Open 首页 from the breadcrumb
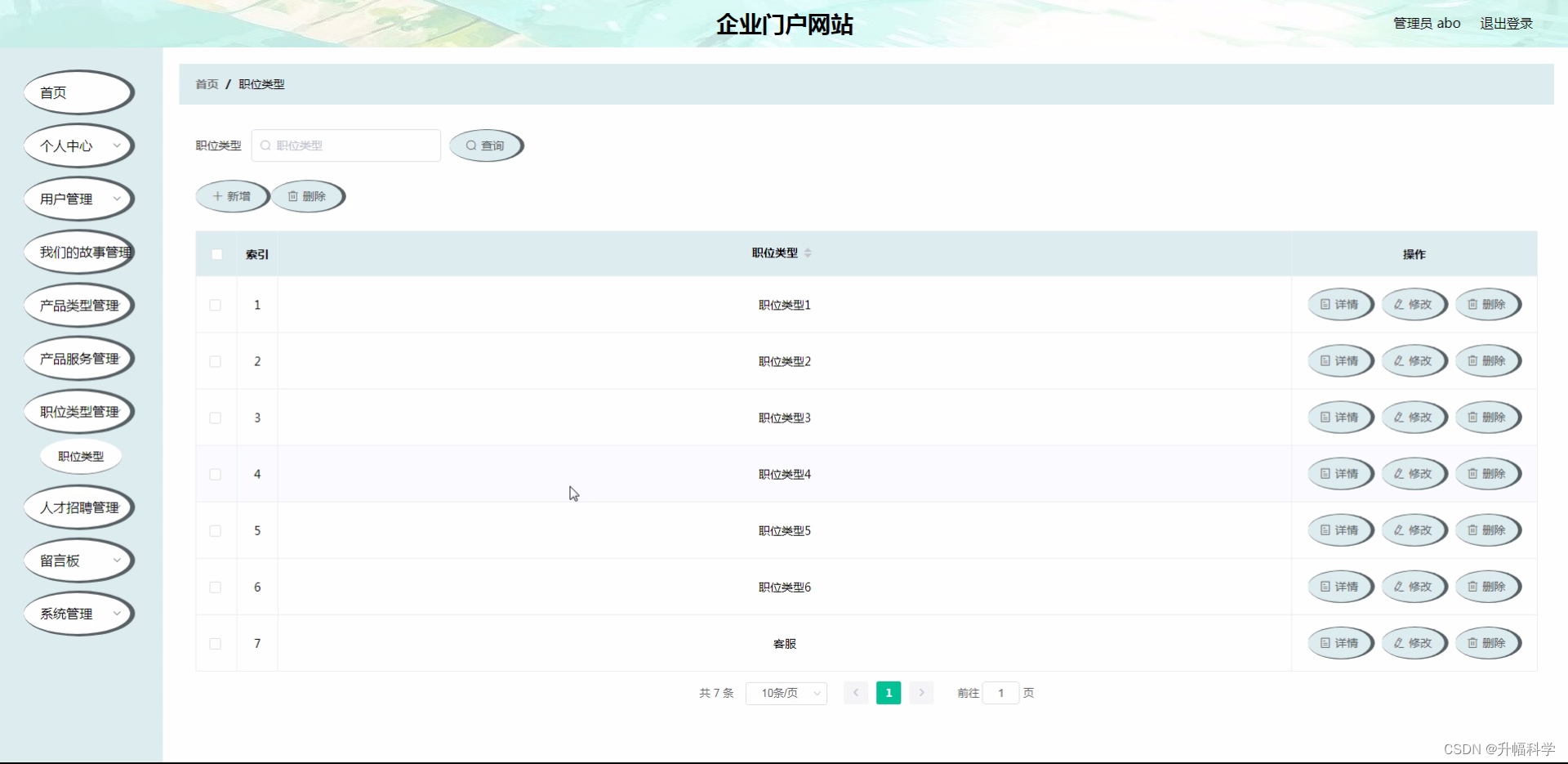The width and height of the screenshot is (1568, 764). 206,84
